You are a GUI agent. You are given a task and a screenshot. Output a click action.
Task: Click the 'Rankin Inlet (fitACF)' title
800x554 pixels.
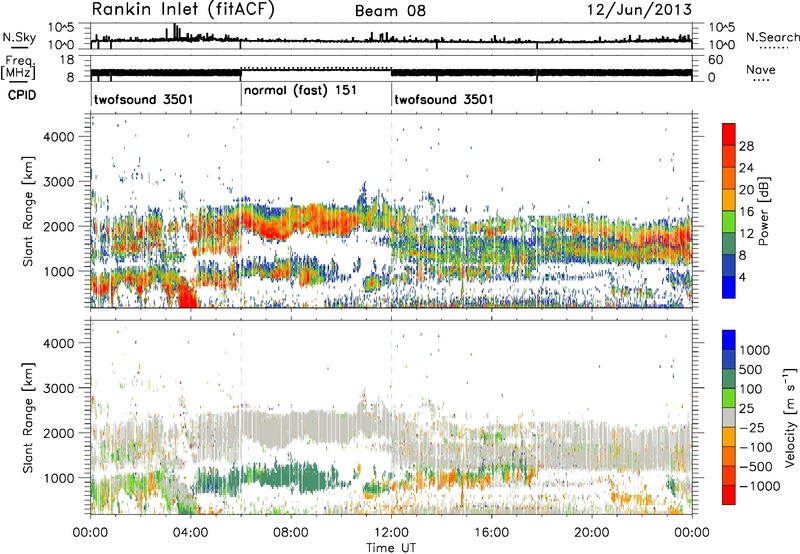pos(183,10)
